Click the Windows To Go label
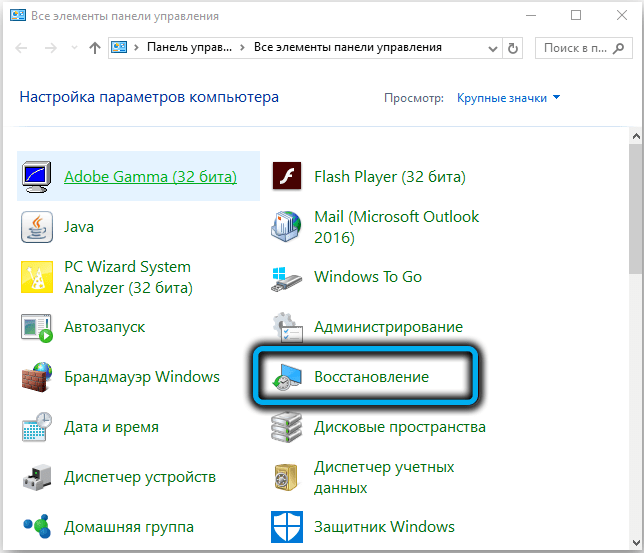Viewport: 644px width, 553px height. [x=368, y=276]
